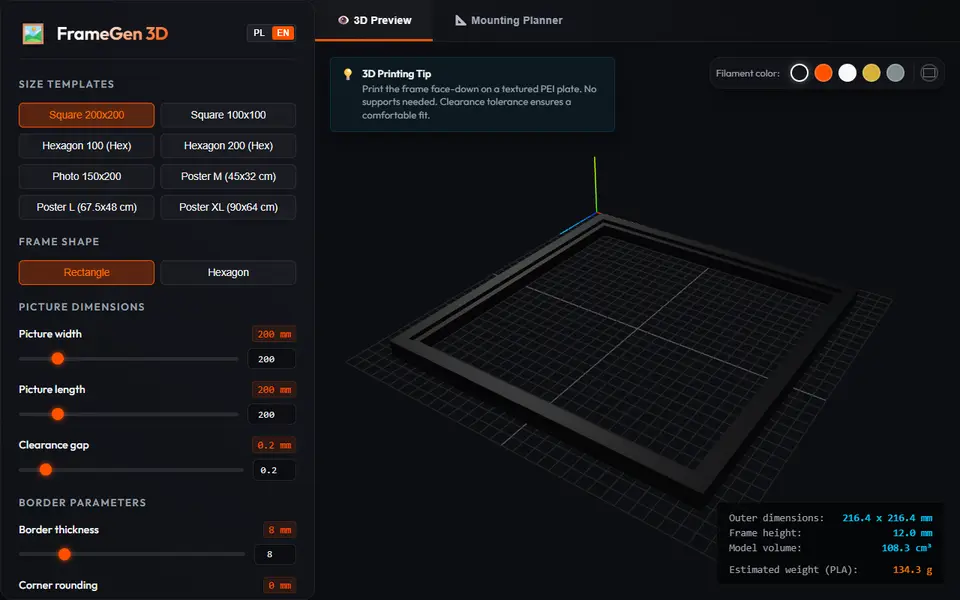
Task: Click the SIZE TEMPLATES section heading
Action: pos(66,84)
